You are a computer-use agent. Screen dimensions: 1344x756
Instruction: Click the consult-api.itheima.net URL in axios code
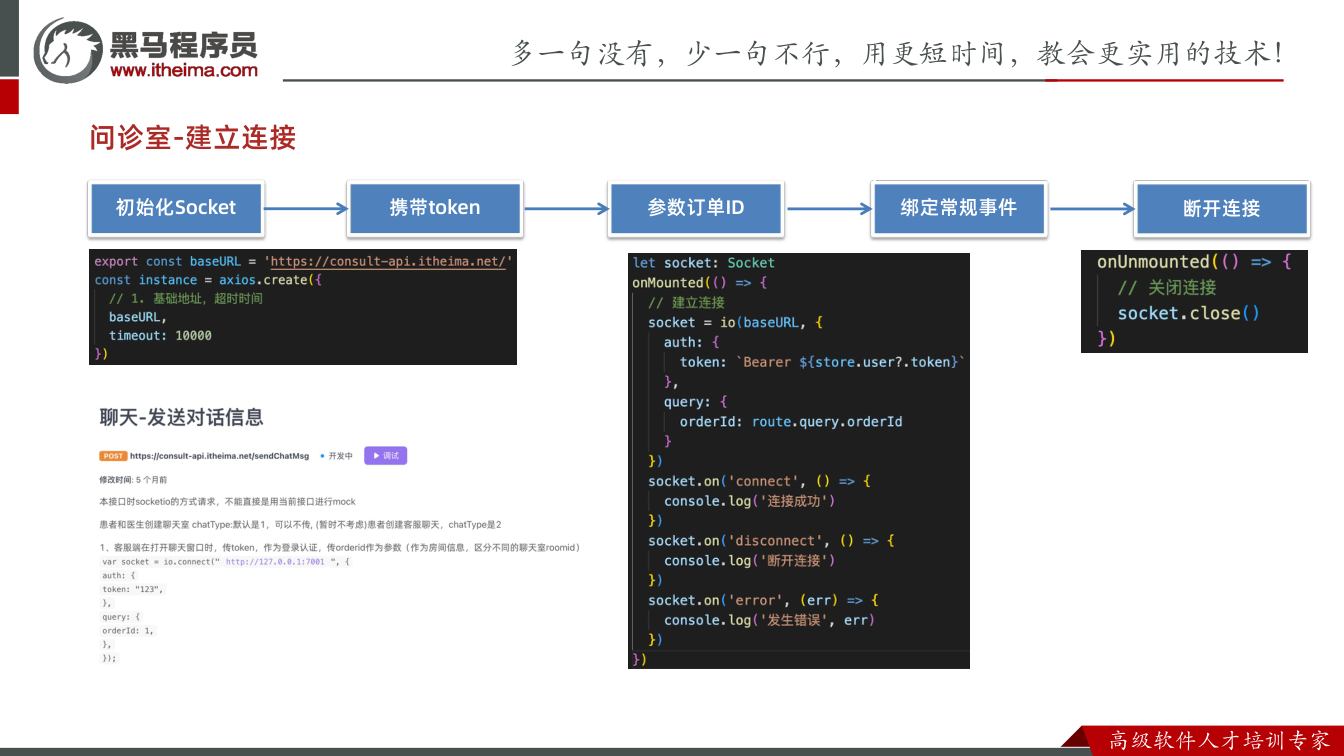tap(389, 262)
